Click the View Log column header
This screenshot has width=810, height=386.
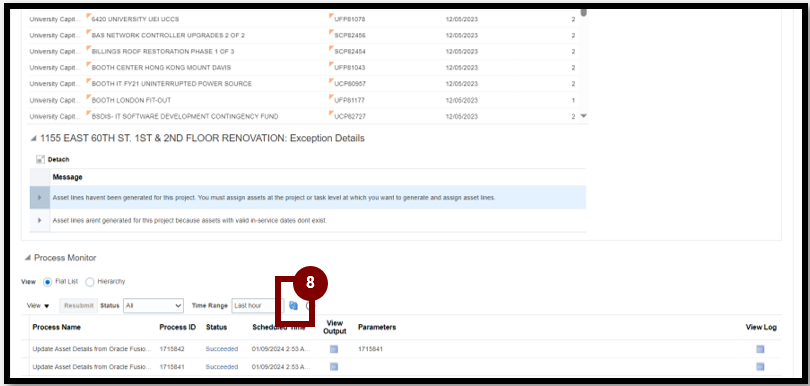coord(761,327)
